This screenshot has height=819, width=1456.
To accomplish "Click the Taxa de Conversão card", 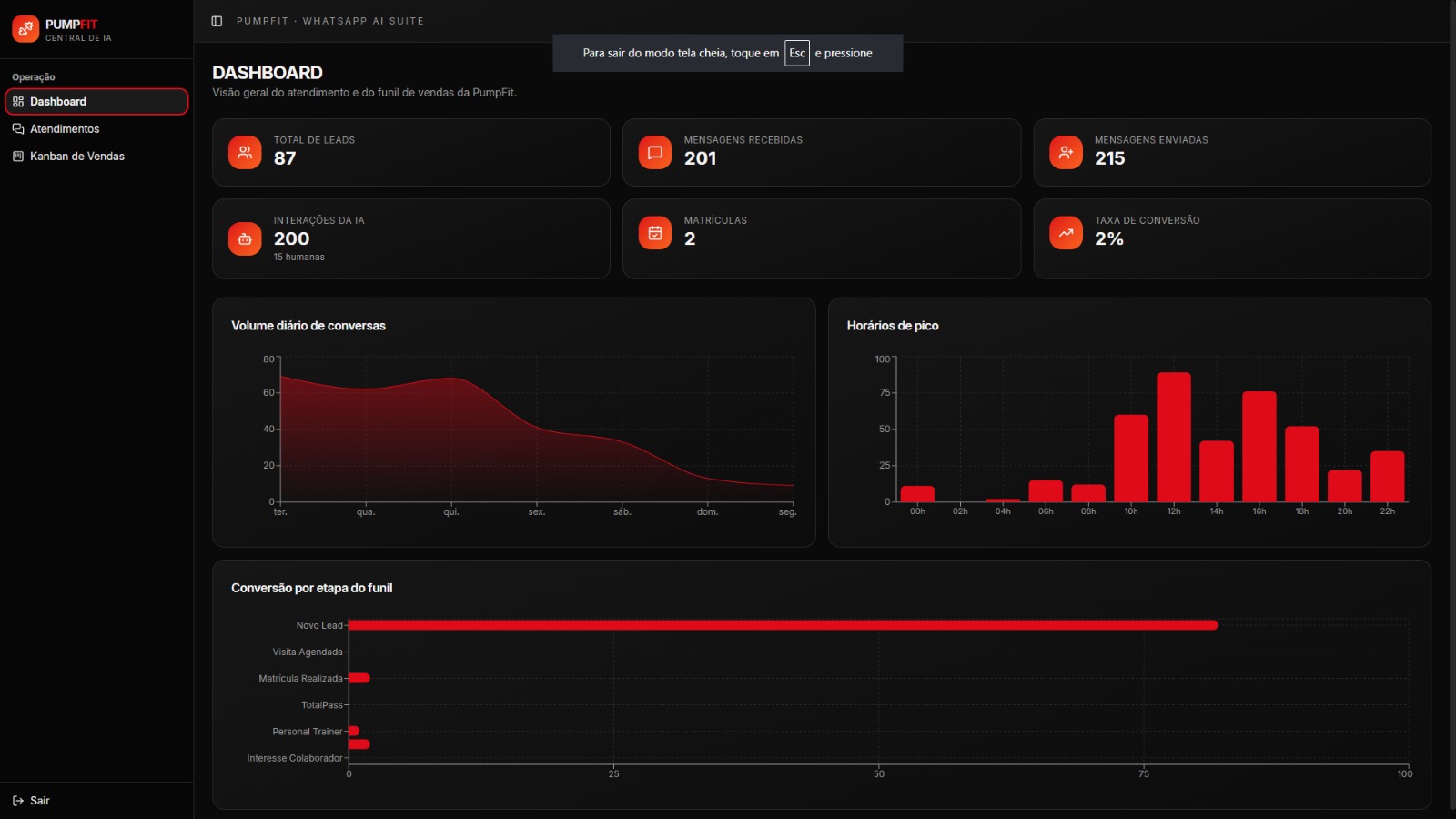I will click(1232, 239).
